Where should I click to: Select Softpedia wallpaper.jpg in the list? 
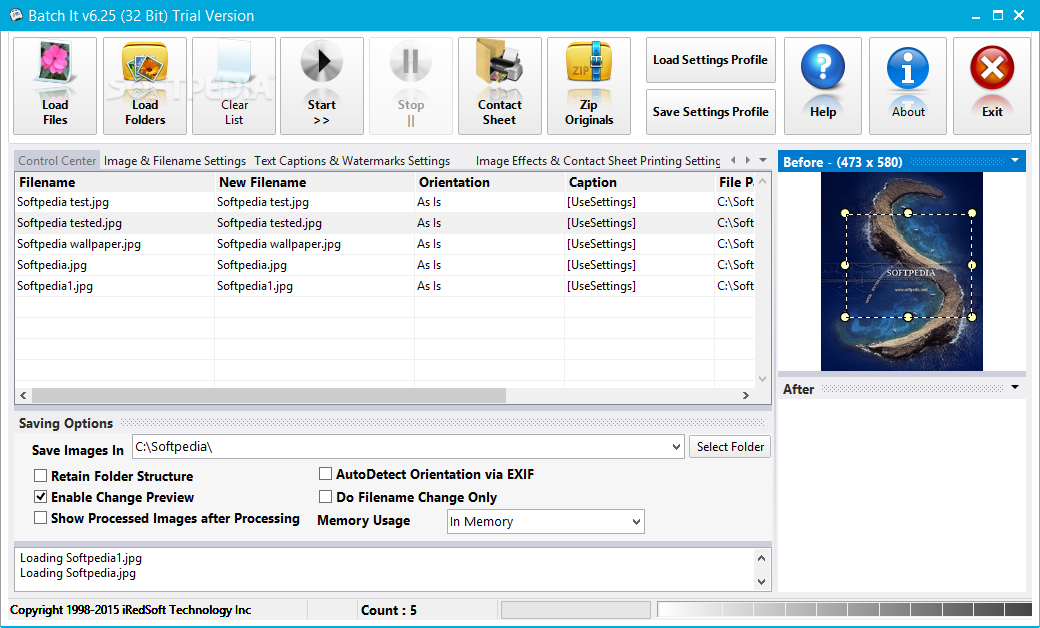point(79,244)
